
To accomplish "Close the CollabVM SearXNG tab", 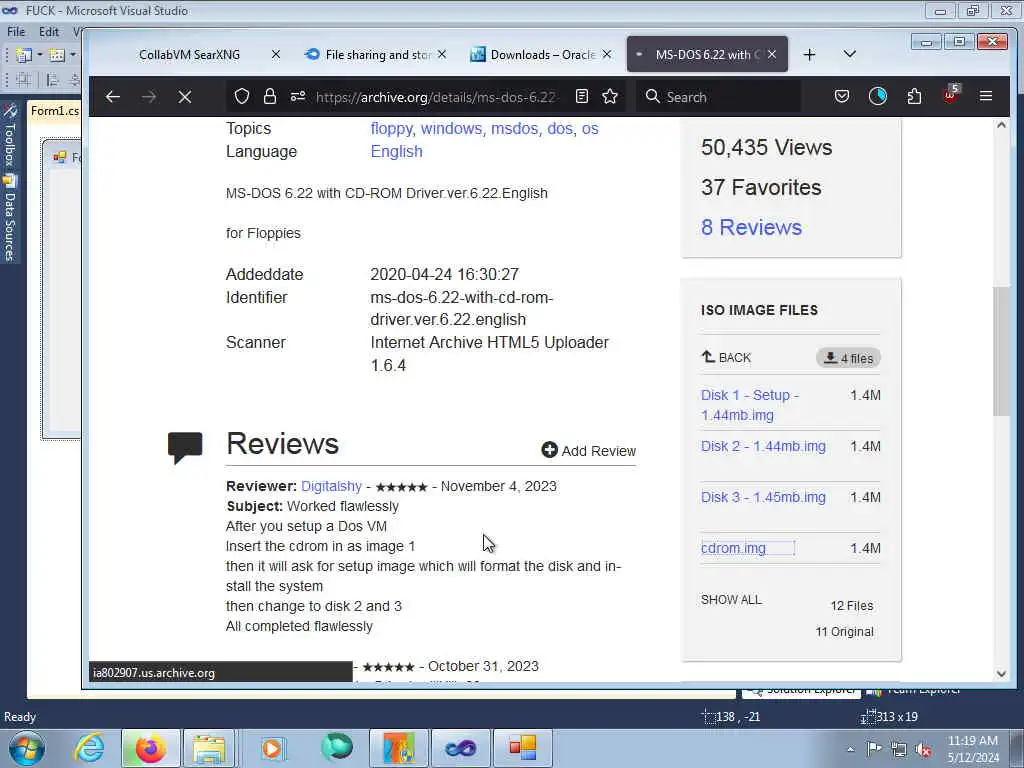I will (276, 54).
